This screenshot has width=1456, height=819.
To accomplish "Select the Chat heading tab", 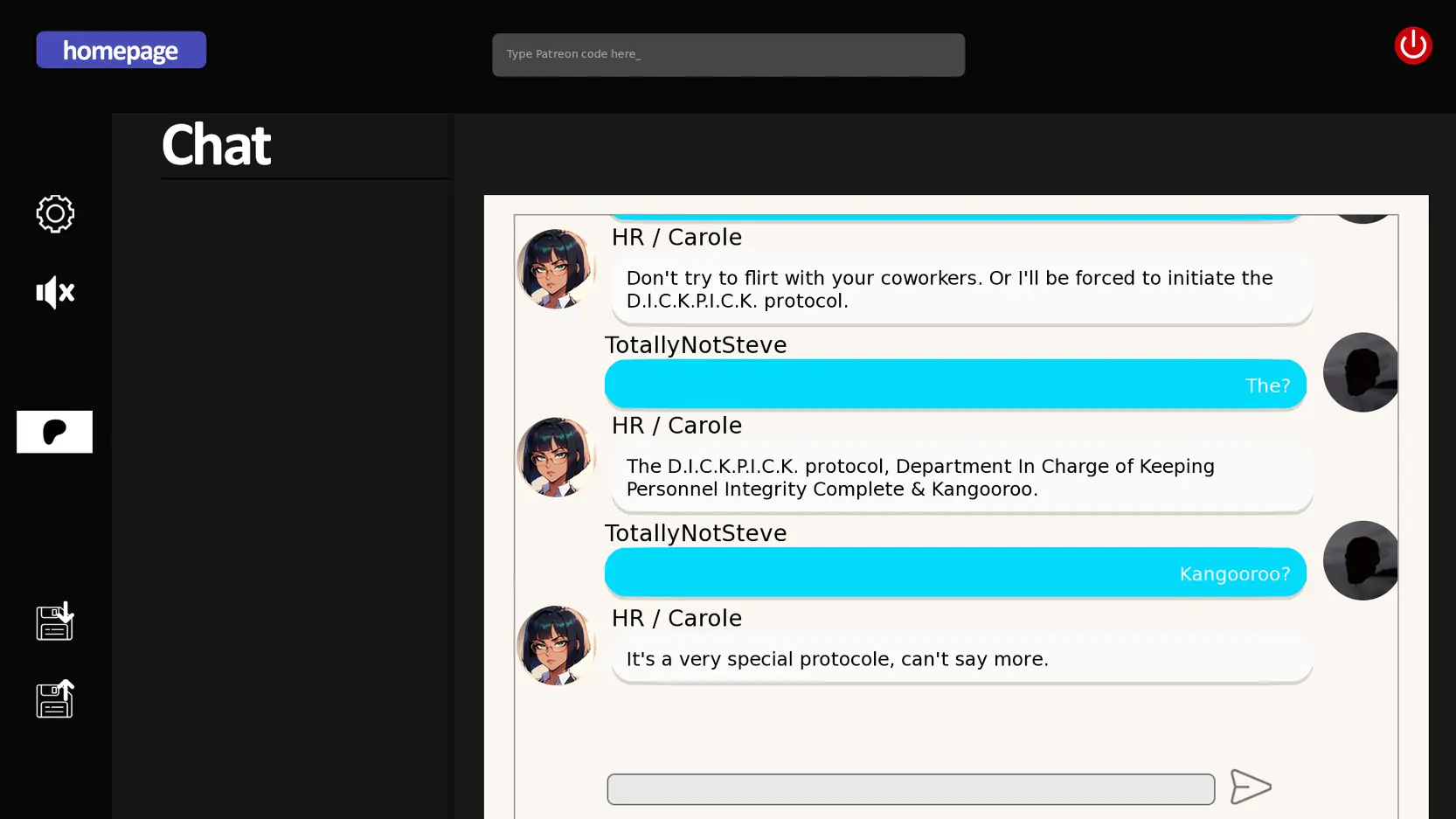I will (x=217, y=145).
